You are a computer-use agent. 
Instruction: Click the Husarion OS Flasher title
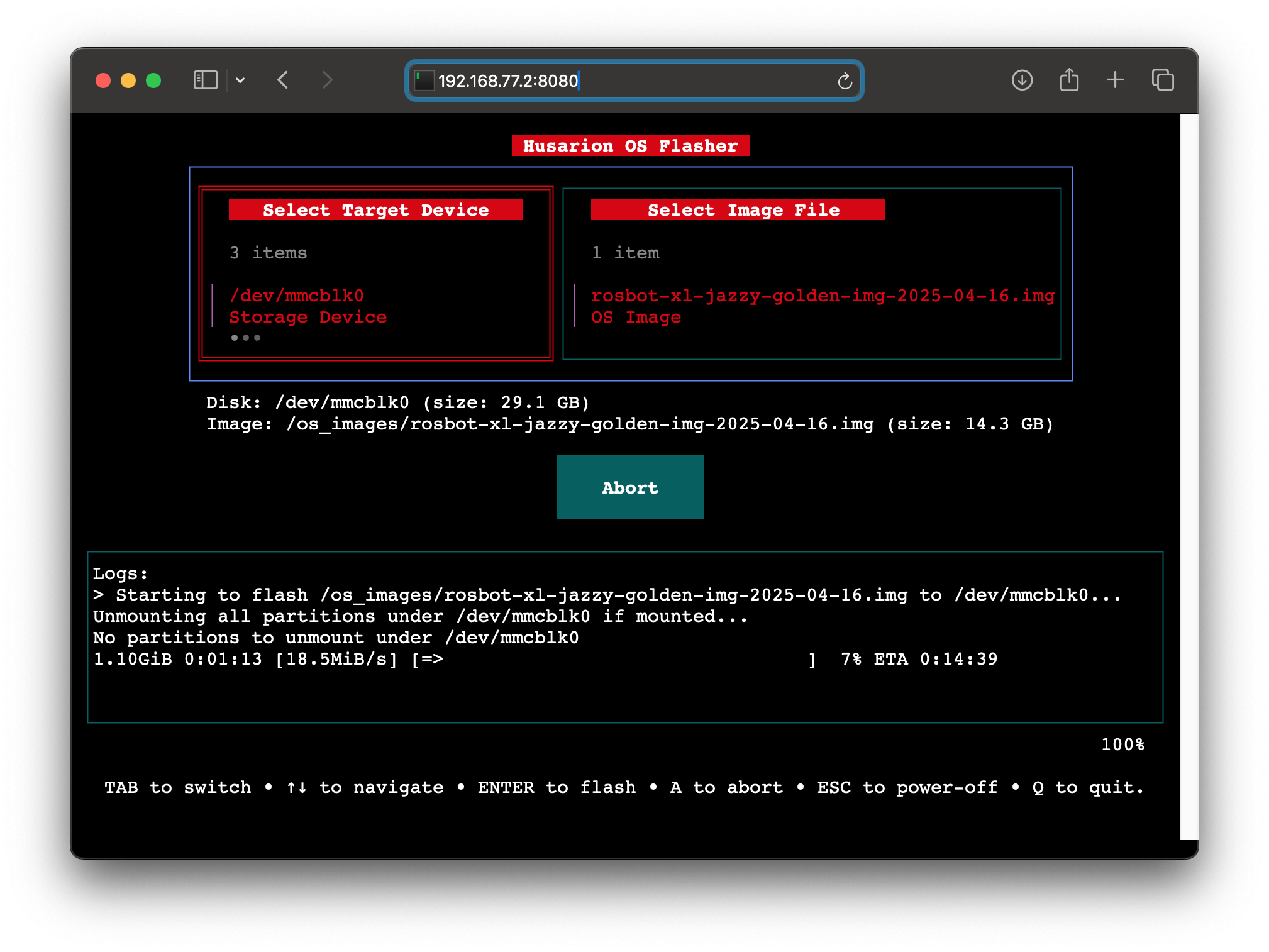click(x=630, y=145)
